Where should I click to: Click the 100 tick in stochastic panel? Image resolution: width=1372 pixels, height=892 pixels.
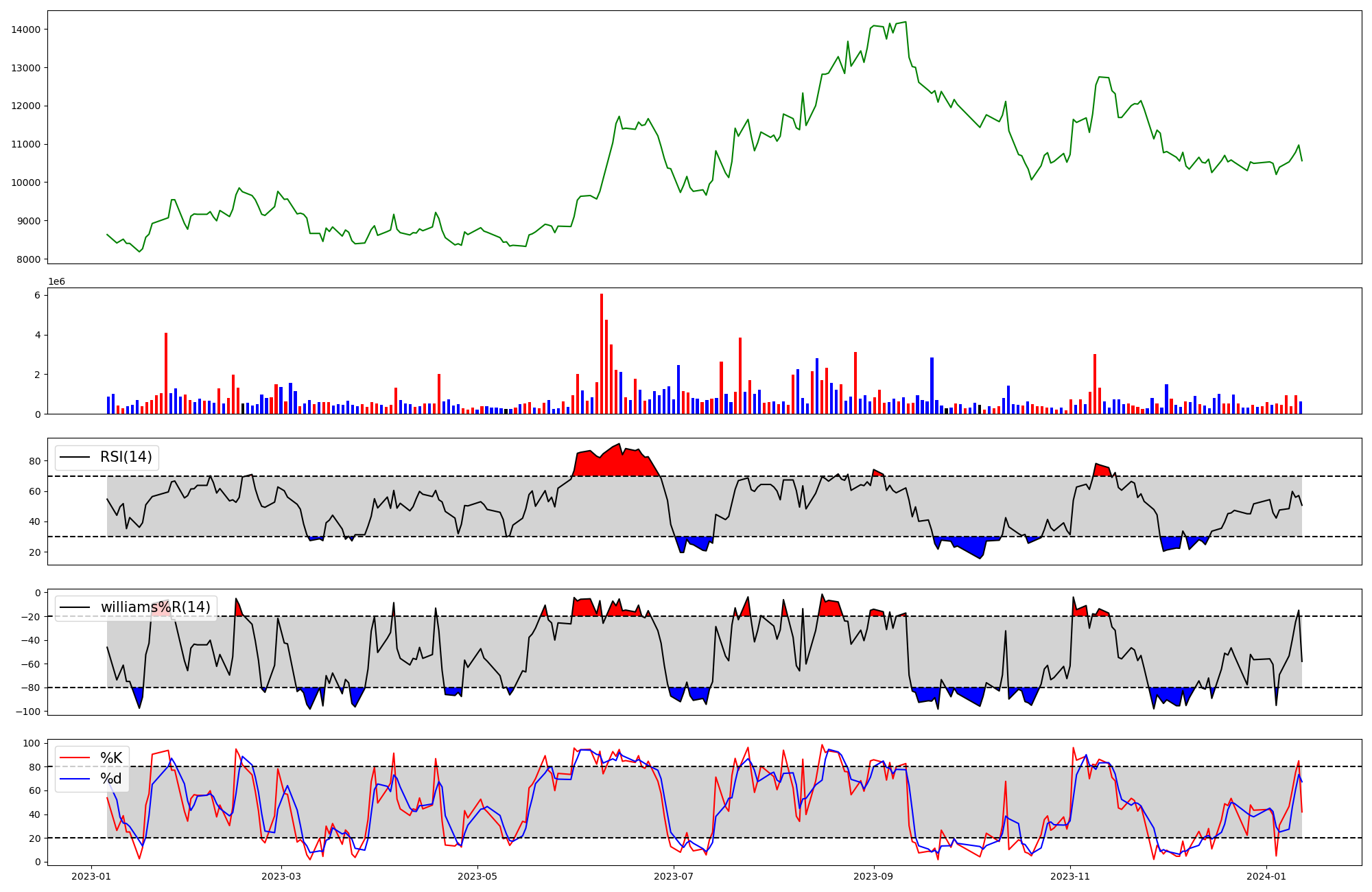point(32,743)
